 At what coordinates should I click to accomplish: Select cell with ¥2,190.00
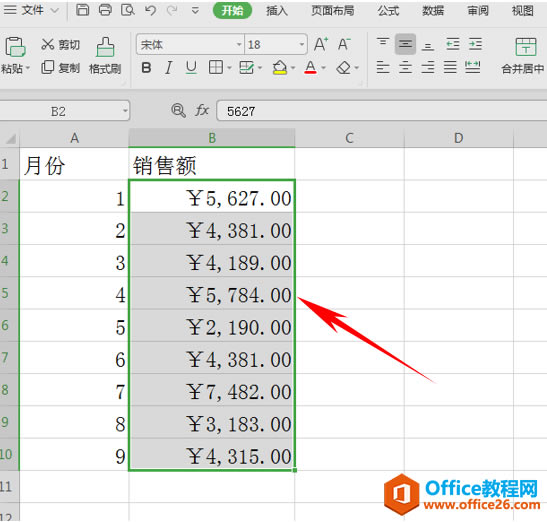click(212, 326)
